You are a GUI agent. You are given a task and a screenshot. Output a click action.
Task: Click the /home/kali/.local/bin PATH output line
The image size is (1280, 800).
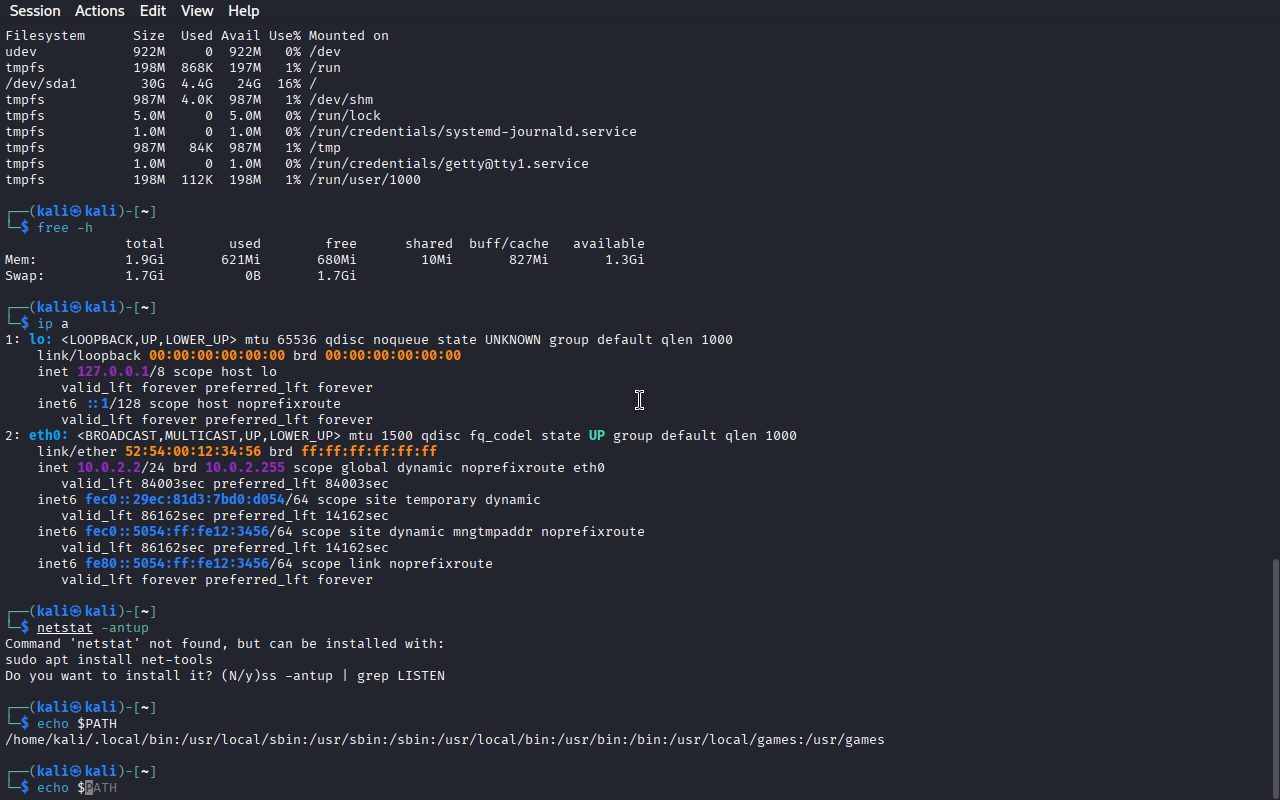pyautogui.click(x=444, y=740)
